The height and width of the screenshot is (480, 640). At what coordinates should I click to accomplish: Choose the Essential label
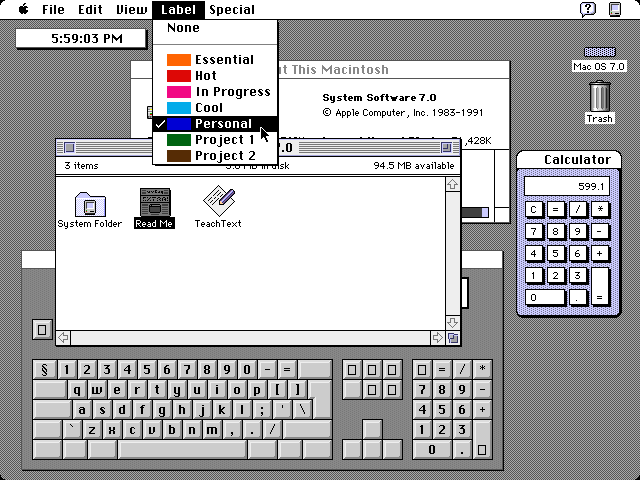pyautogui.click(x=215, y=60)
